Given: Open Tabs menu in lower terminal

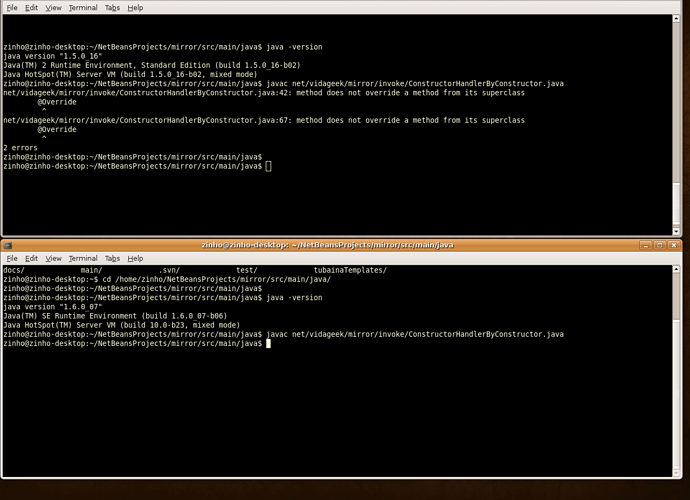Looking at the screenshot, I should 112,258.
